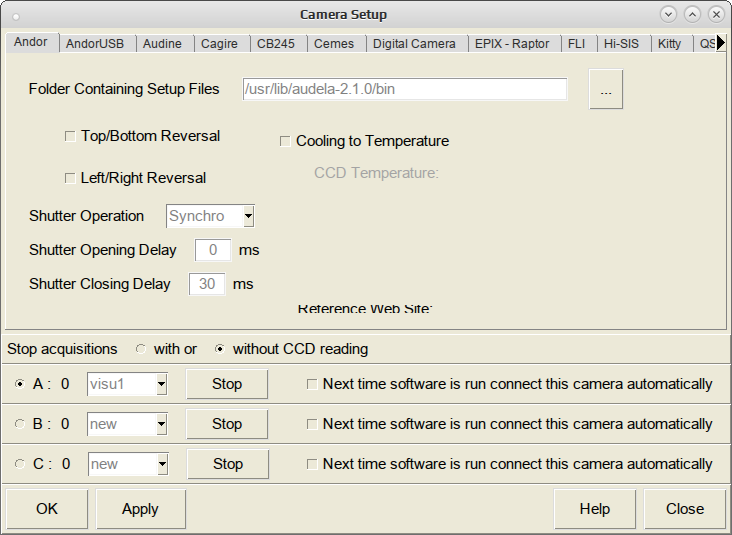This screenshot has height=535, width=732.
Task: Select the Kitty tab
Action: coord(669,44)
